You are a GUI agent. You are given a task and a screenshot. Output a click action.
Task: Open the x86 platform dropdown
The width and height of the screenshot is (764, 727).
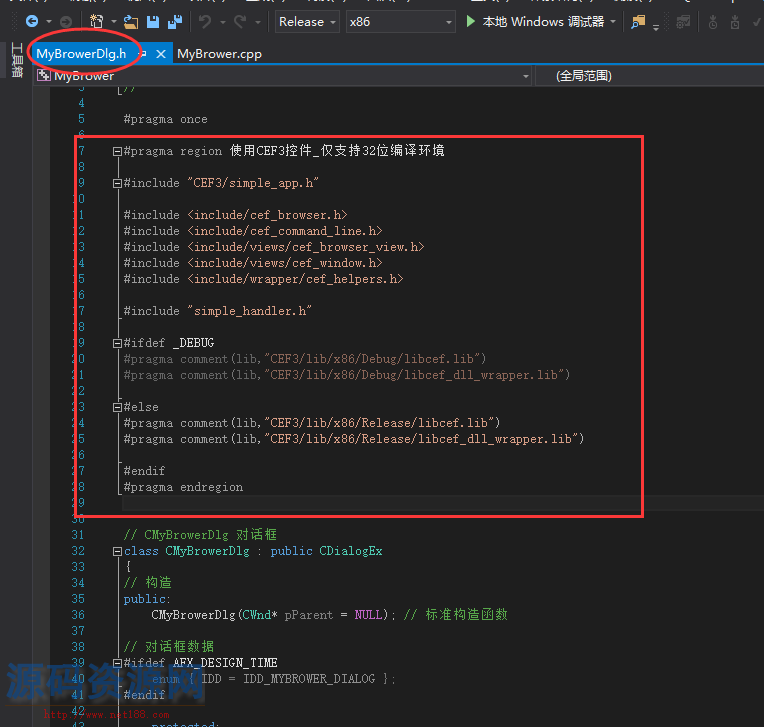(x=401, y=22)
